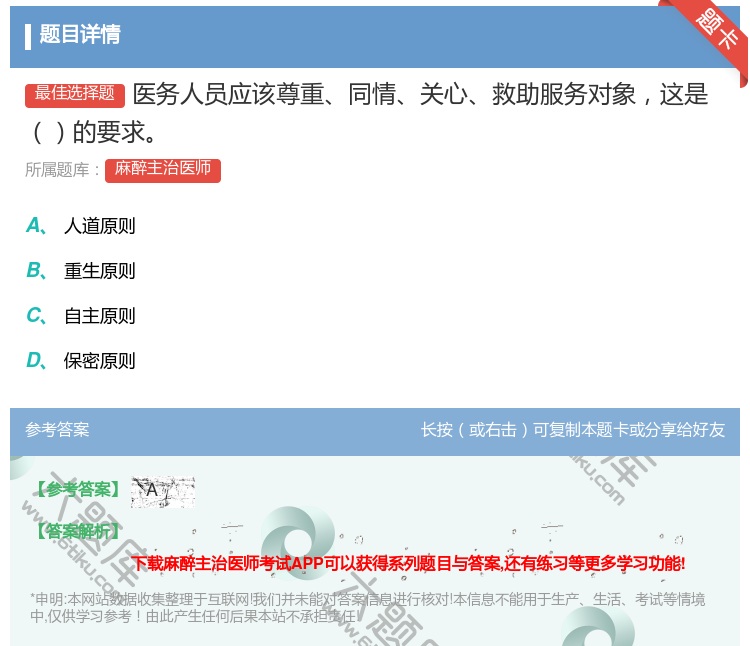750x646 pixels.
Task: Select the option letter B marker
Action: click(x=34, y=271)
